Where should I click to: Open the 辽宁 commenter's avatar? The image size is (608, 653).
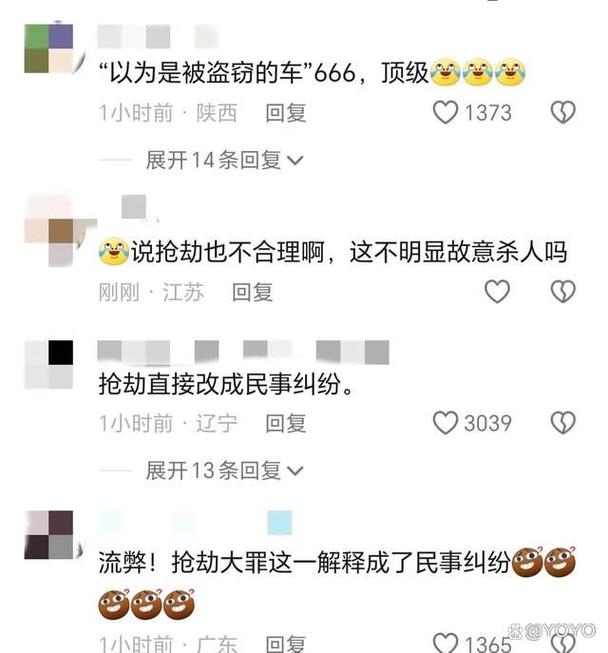click(49, 364)
